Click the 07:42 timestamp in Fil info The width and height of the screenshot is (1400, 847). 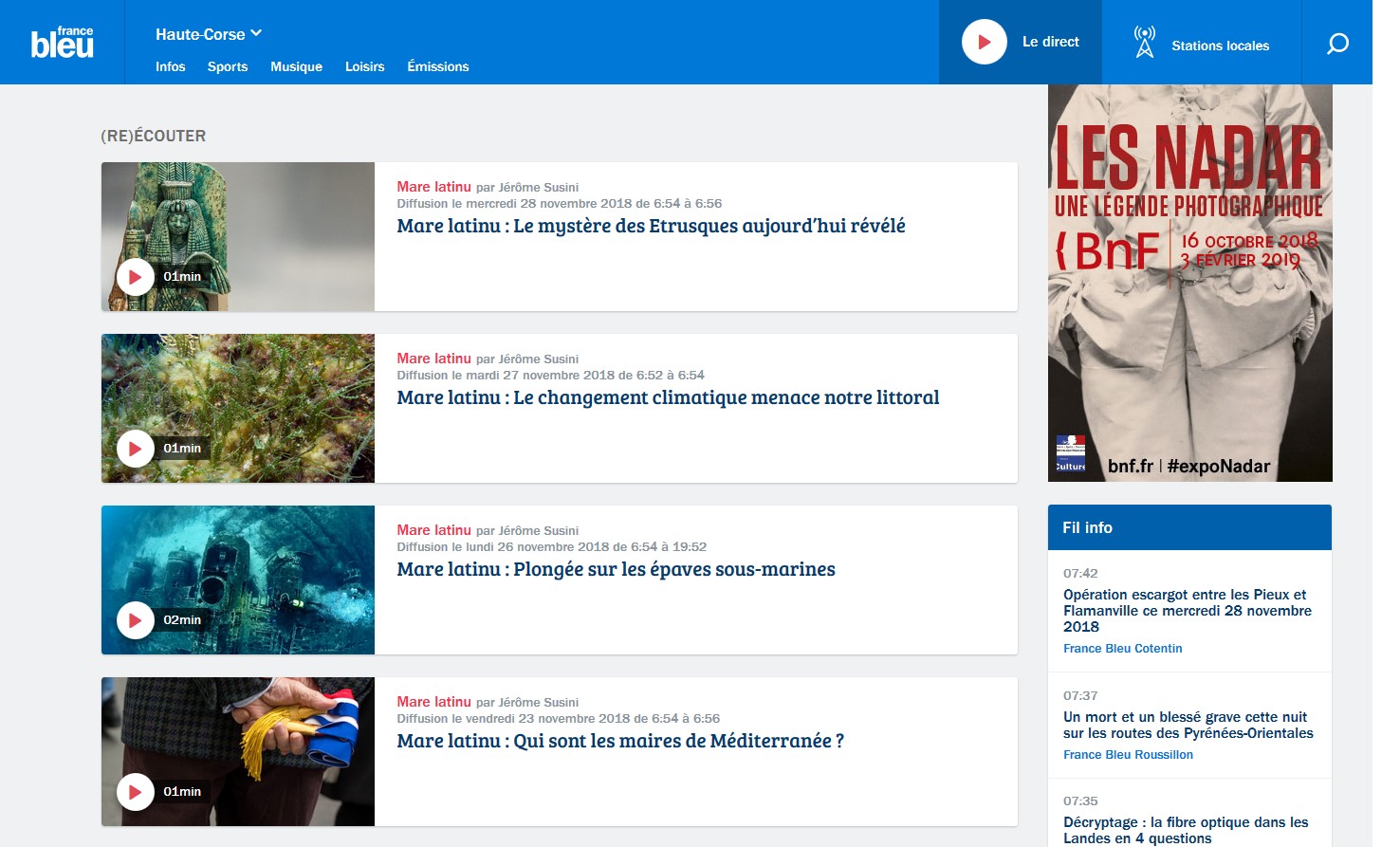pyautogui.click(x=1080, y=573)
